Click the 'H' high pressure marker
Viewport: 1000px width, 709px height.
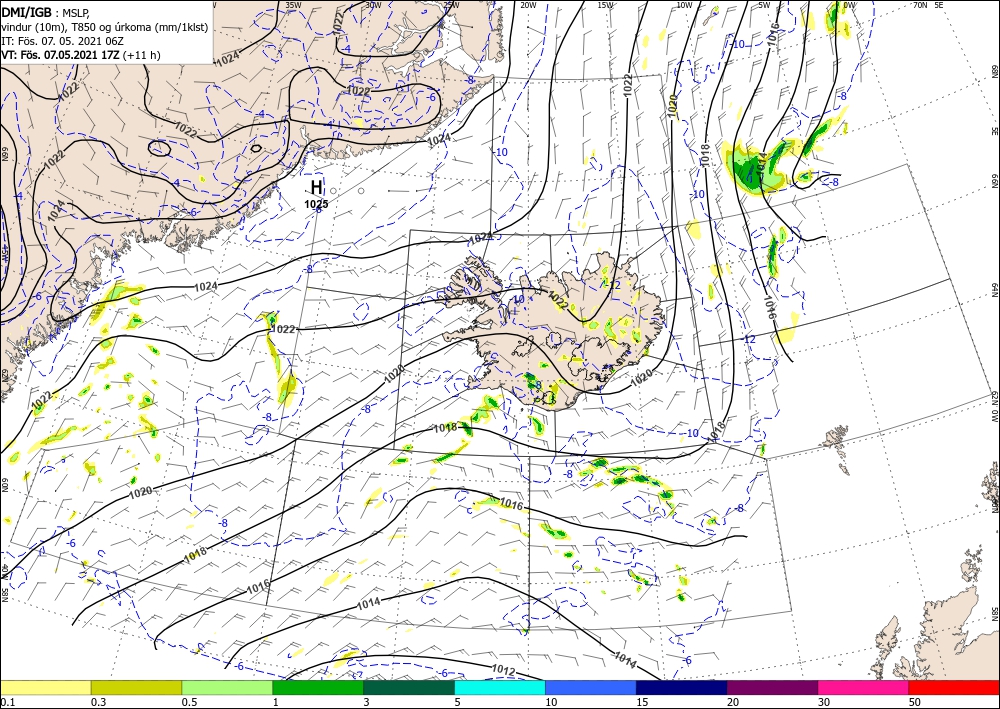[x=316, y=187]
